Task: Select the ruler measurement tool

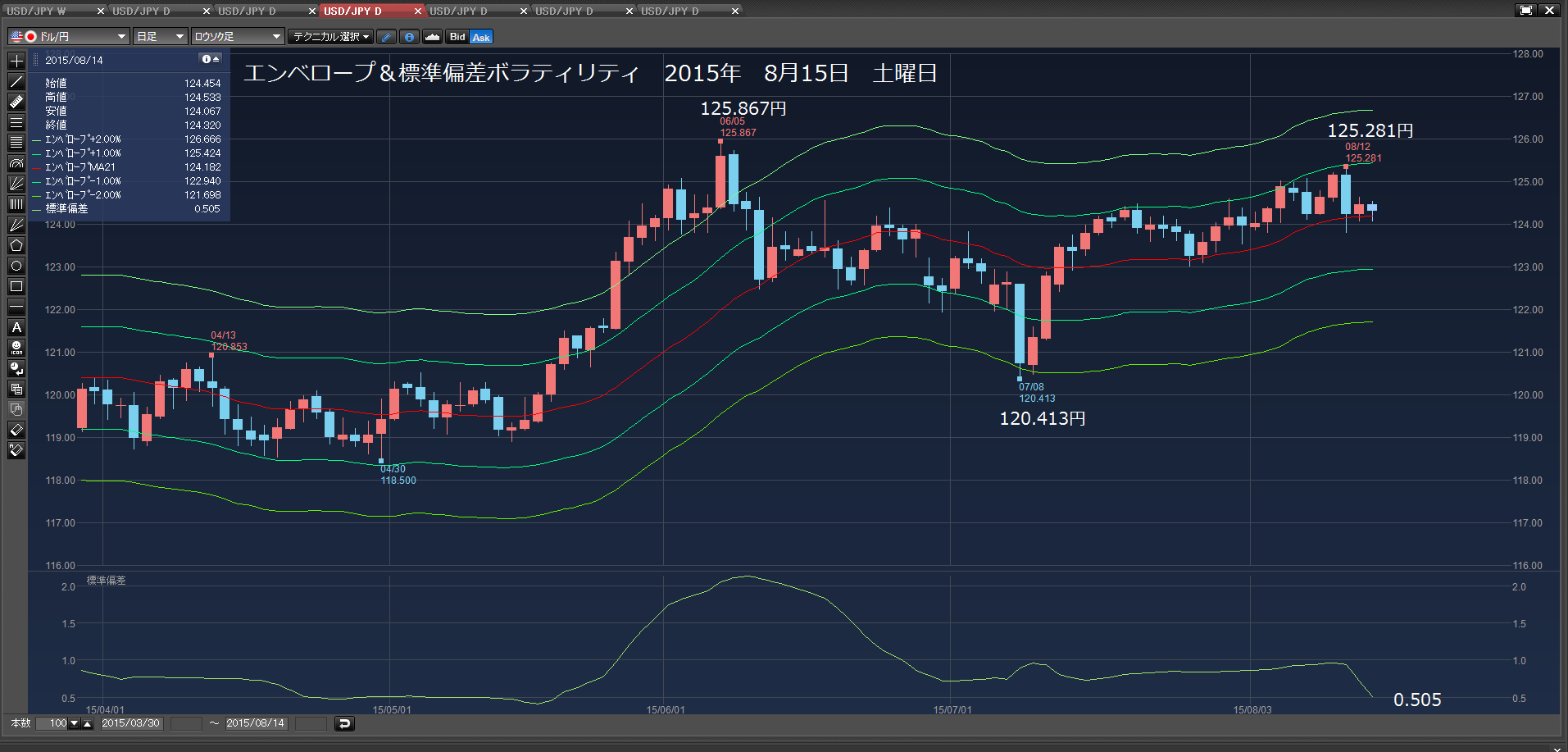Action: point(16,102)
